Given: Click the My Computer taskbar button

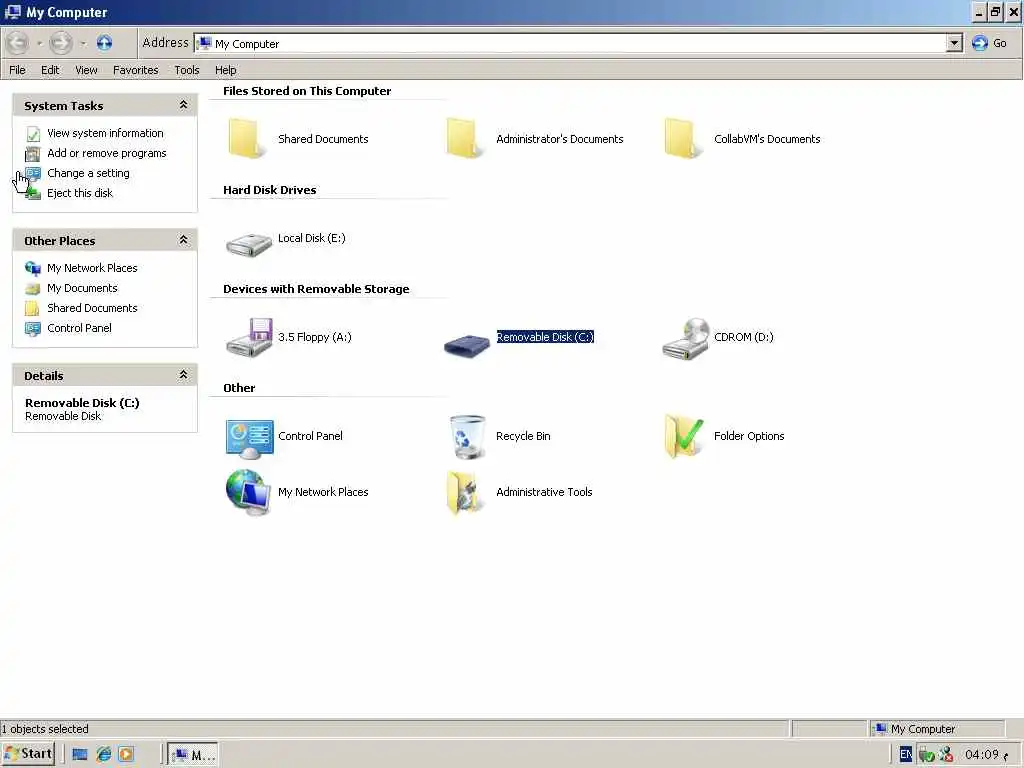Looking at the screenshot, I should 193,755.
